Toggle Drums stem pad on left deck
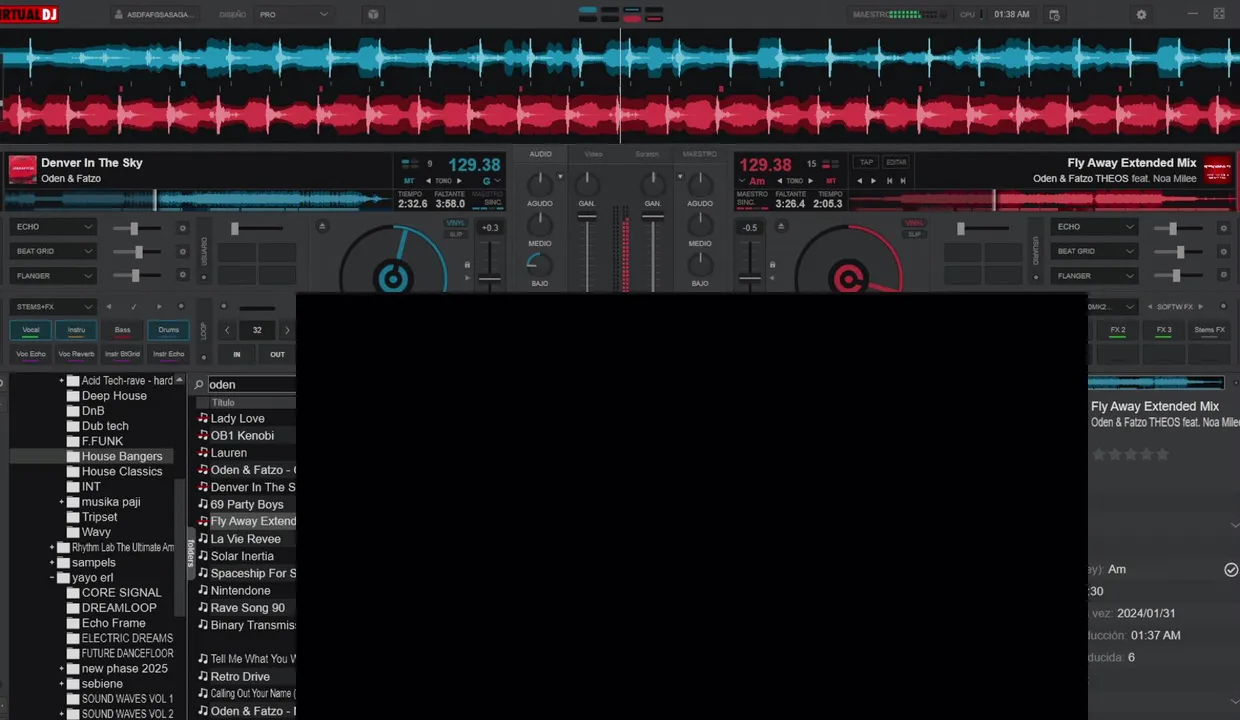This screenshot has width=1240, height=720. point(168,330)
